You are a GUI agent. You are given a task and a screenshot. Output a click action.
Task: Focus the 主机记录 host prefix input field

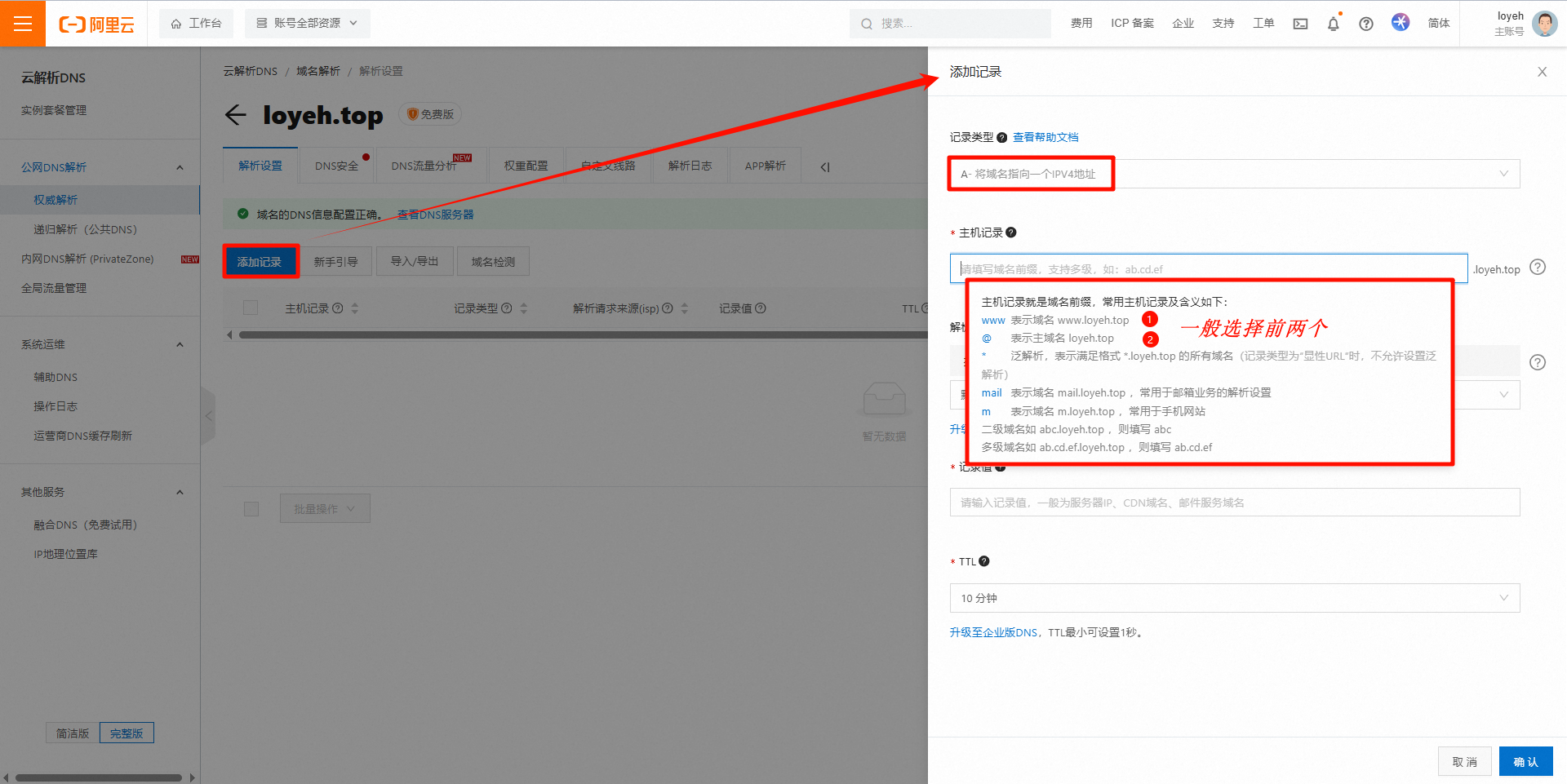point(1209,268)
